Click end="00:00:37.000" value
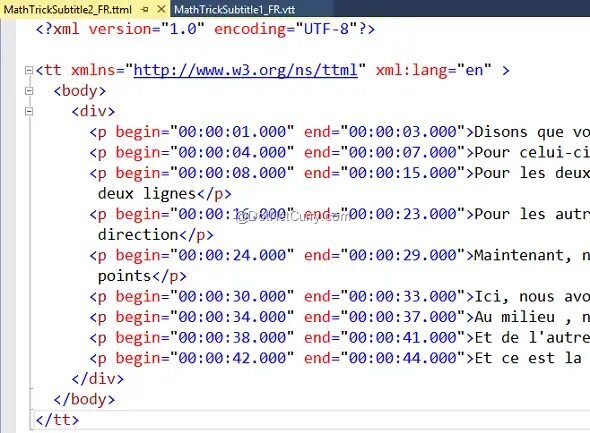The image size is (590, 433). coord(403,317)
